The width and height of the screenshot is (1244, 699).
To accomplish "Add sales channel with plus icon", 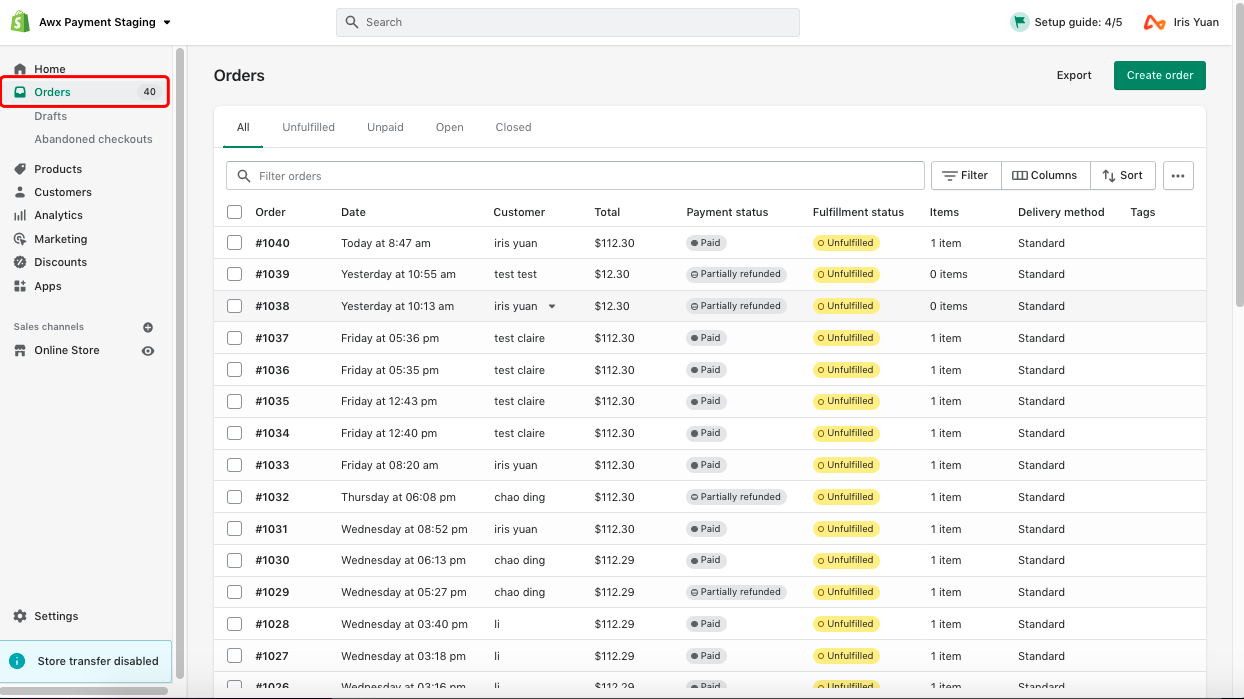I will pyautogui.click(x=148, y=327).
